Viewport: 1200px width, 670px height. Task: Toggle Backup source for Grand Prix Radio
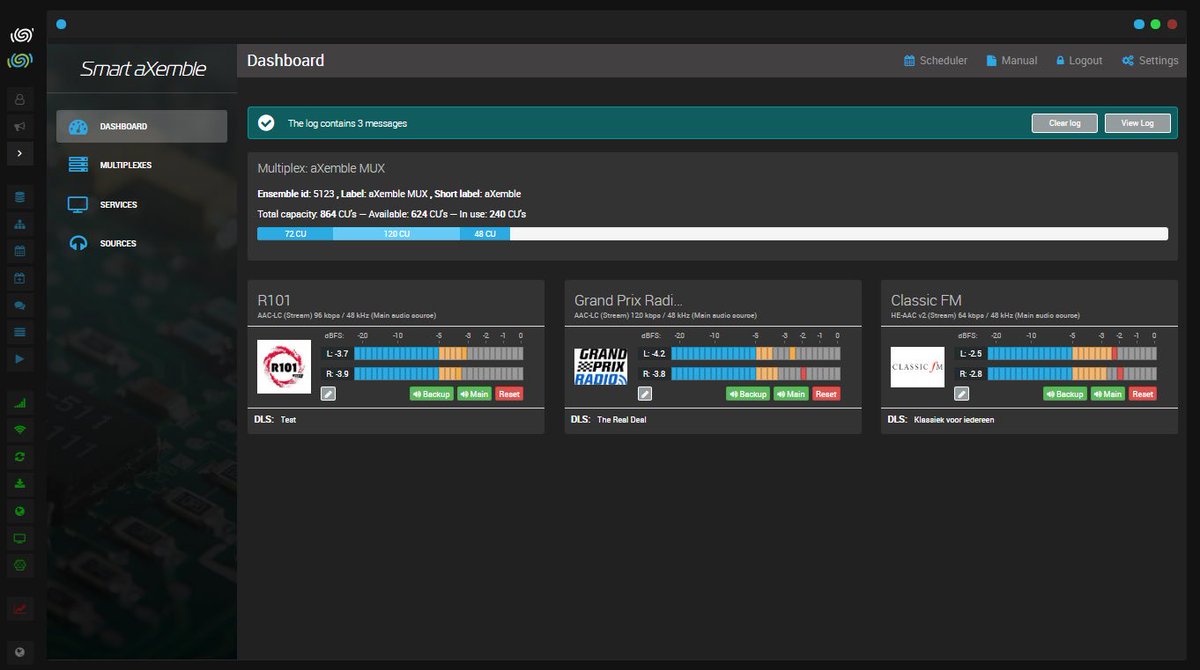(x=747, y=394)
